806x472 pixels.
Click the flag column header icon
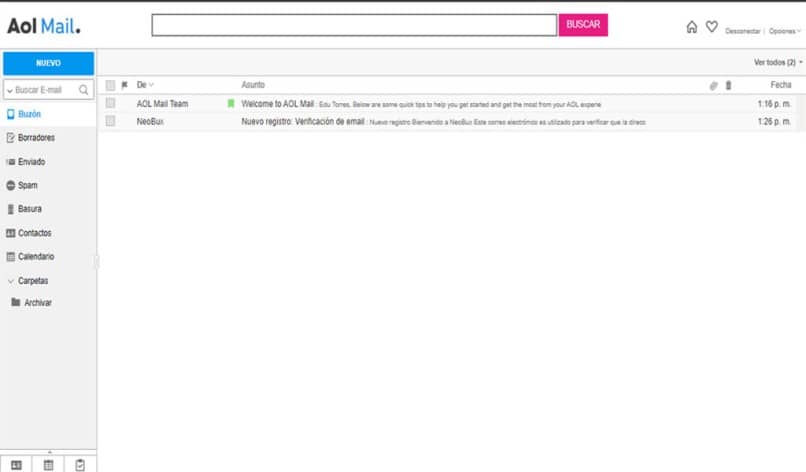point(124,85)
